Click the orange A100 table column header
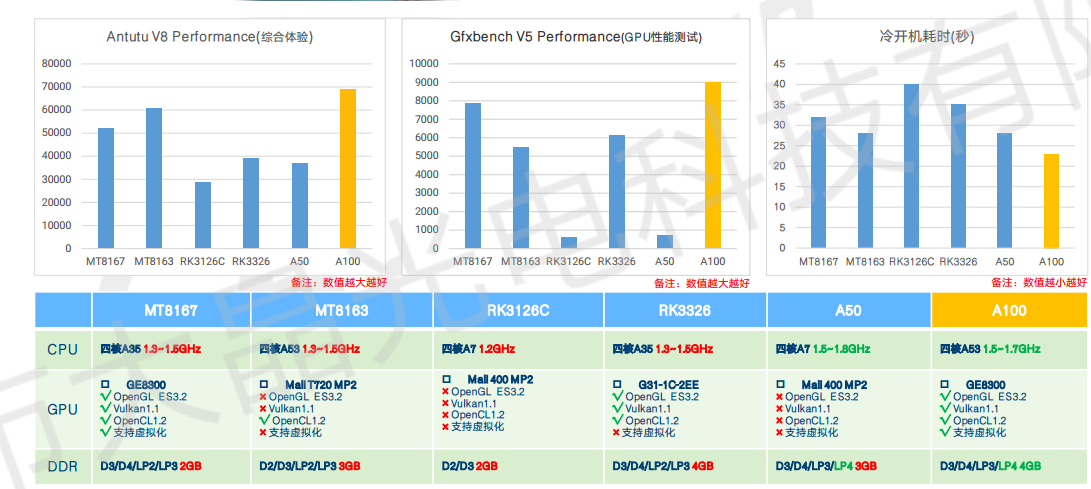 point(1009,310)
